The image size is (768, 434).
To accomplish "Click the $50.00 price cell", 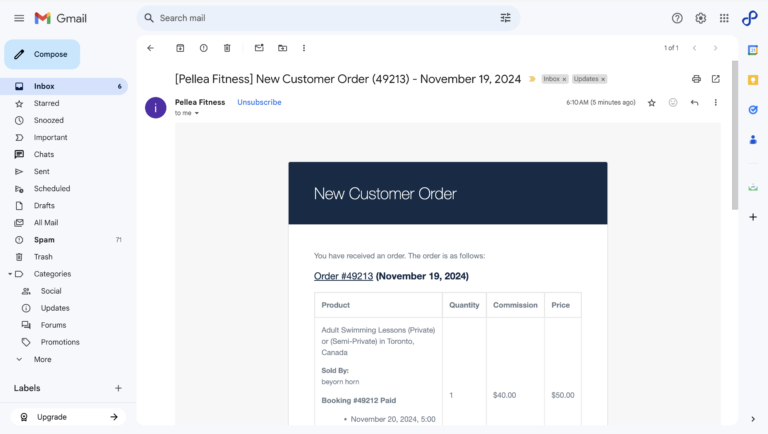I will coord(563,395).
